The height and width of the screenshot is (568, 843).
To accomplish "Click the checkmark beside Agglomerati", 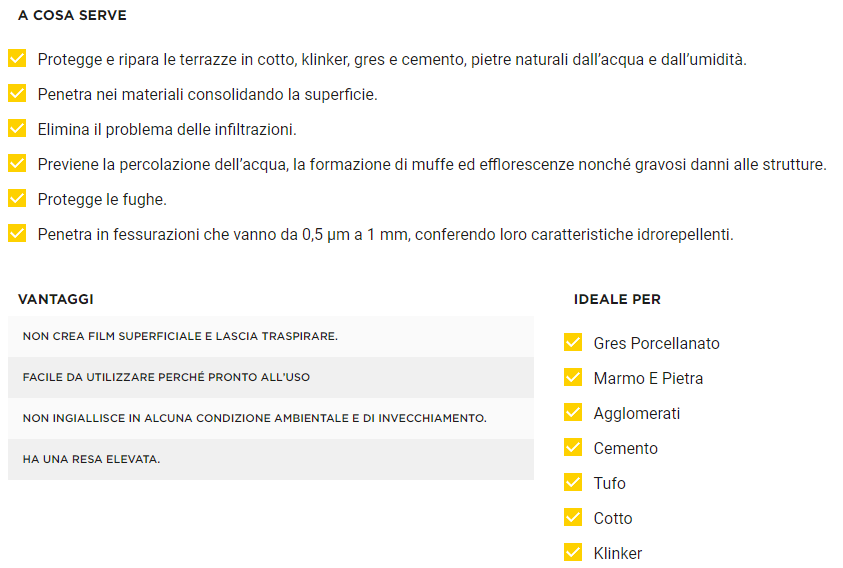I will pyautogui.click(x=573, y=413).
